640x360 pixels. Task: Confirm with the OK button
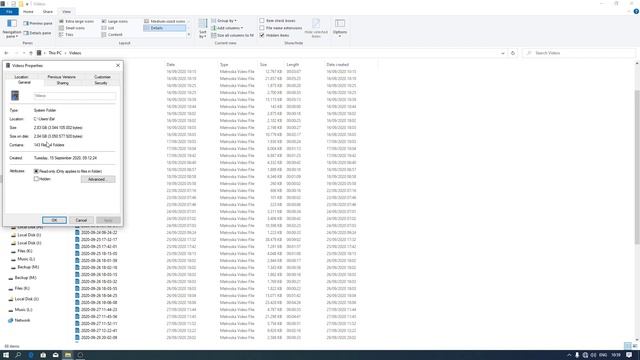coord(54,220)
